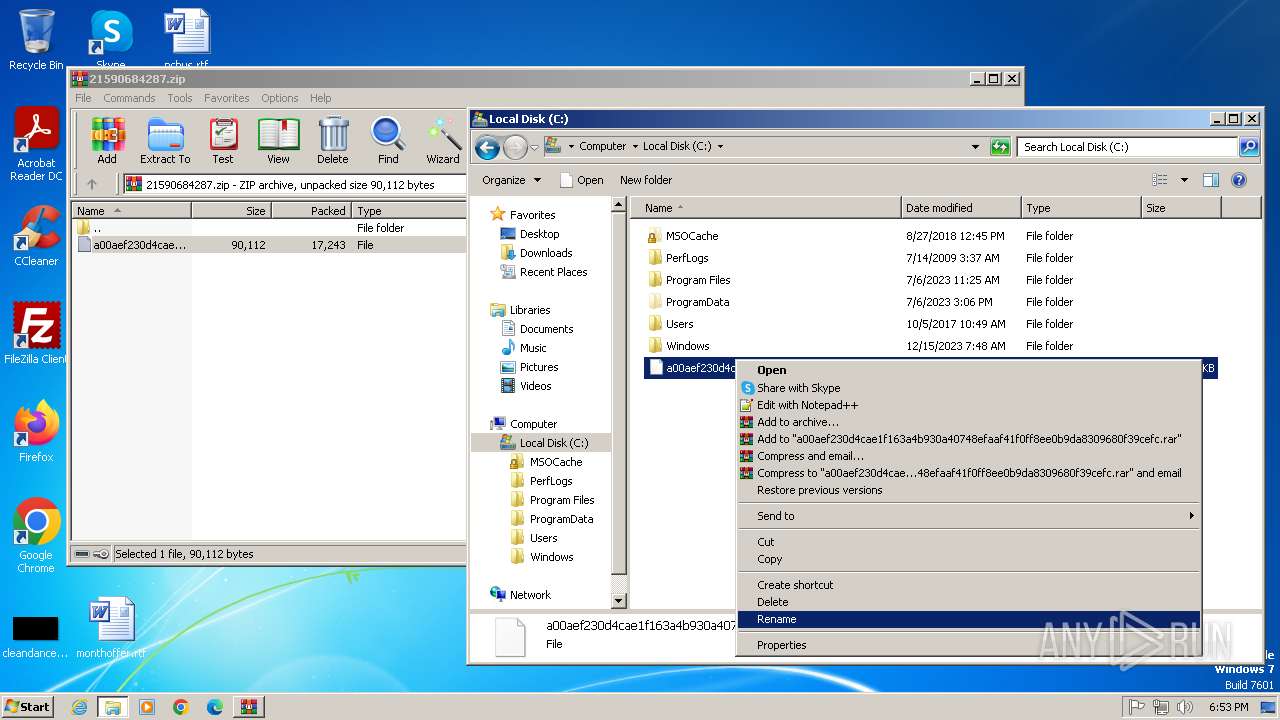Open Explorer help question mark icon
The height and width of the screenshot is (720, 1280).
click(x=1239, y=180)
